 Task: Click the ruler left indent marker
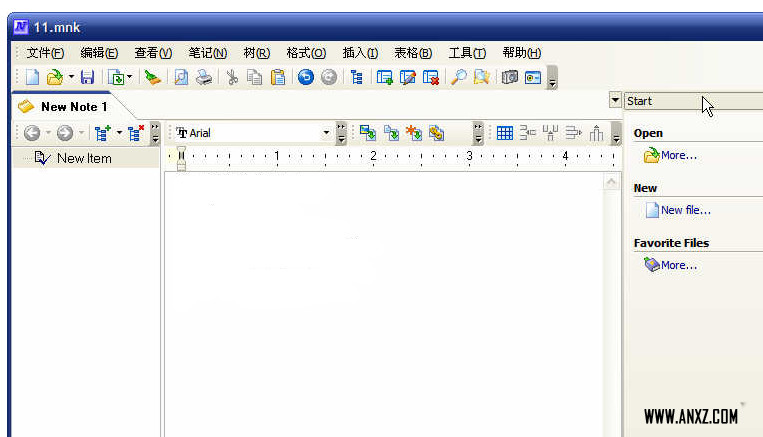[182, 167]
